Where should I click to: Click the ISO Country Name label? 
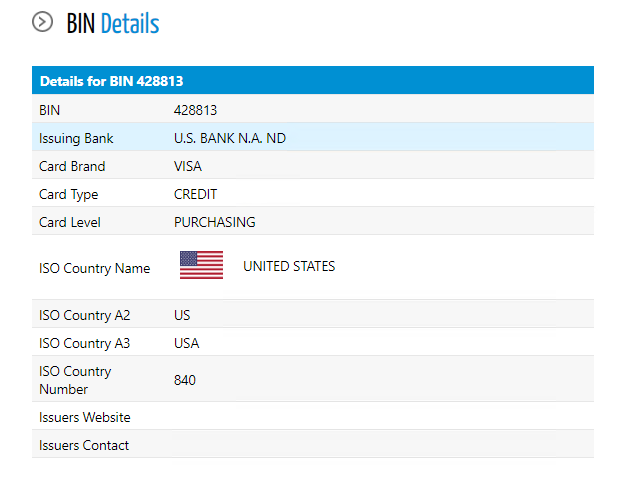[x=95, y=269]
